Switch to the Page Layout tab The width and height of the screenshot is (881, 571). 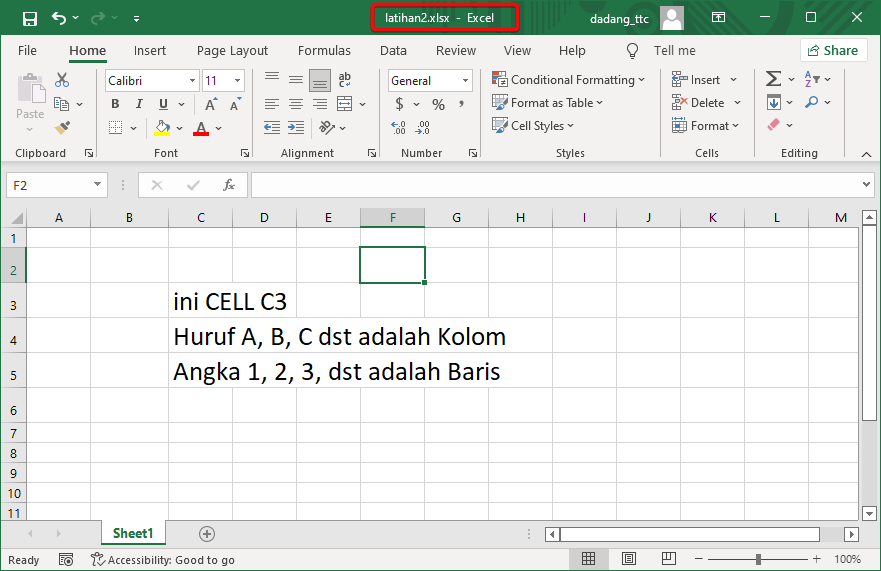coord(232,51)
